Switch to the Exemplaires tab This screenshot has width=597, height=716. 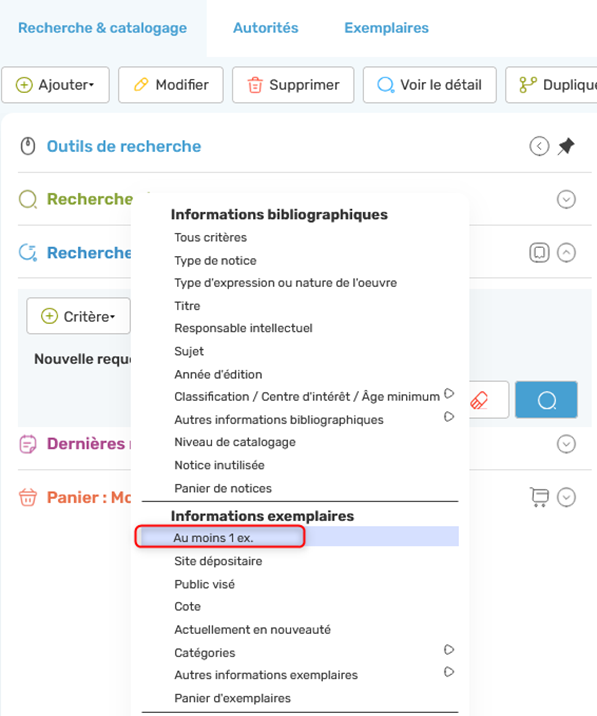click(x=386, y=28)
